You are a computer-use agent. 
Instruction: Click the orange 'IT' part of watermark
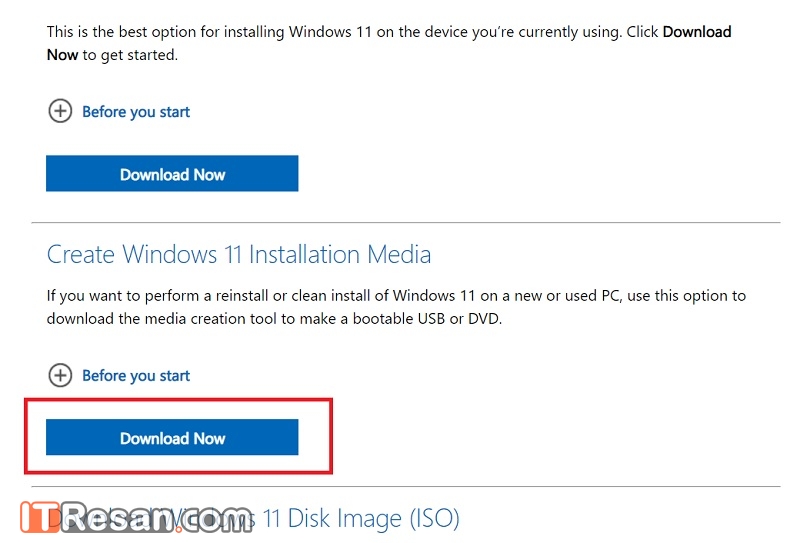coord(40,518)
